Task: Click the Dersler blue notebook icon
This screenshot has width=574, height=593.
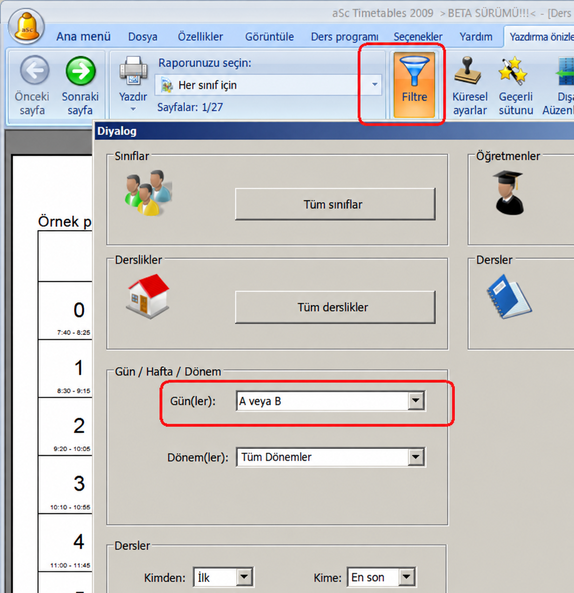Action: (509, 296)
